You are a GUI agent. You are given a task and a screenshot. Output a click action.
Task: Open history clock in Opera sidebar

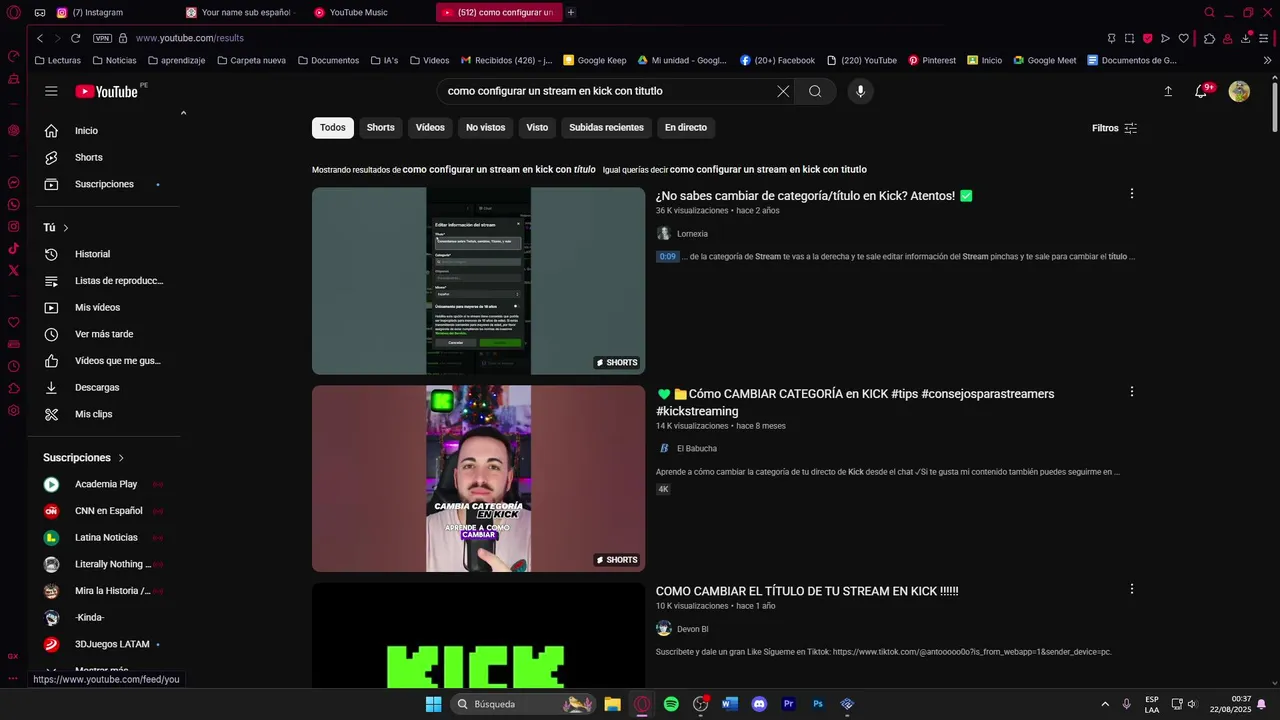coord(13,366)
